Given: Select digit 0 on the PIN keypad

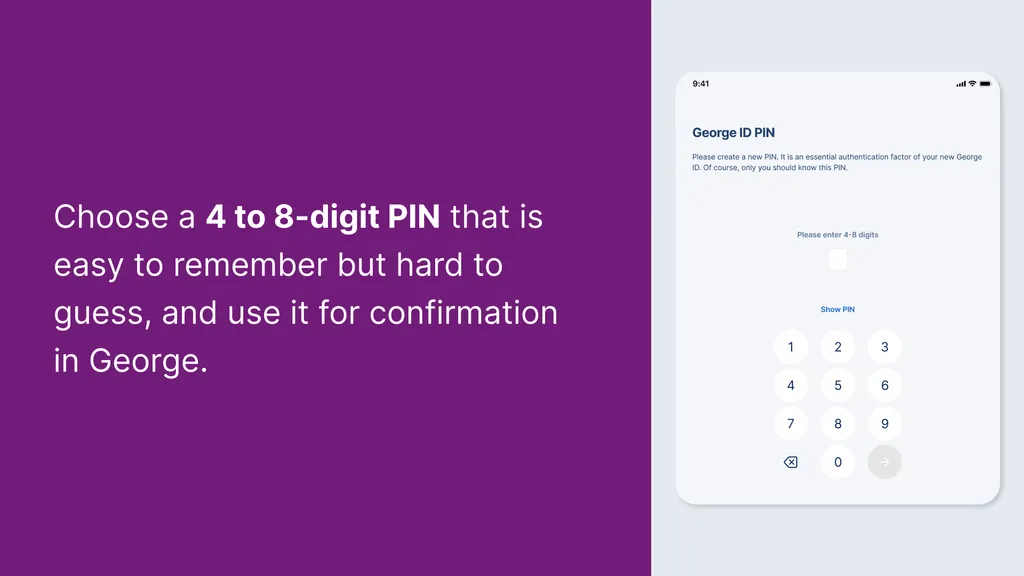Looking at the screenshot, I should tap(837, 462).
